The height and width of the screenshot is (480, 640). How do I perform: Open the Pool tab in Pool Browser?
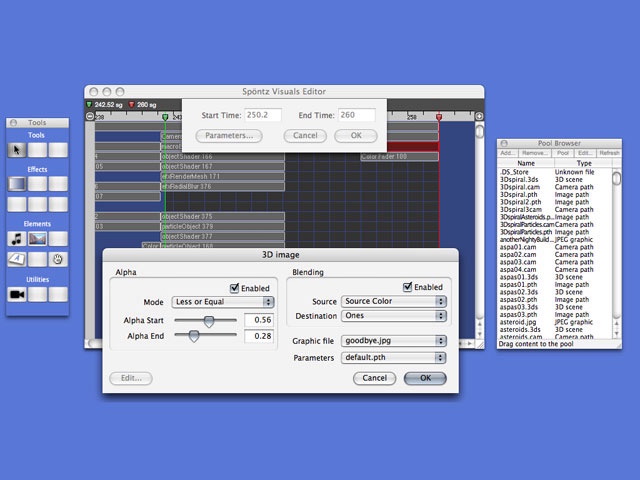562,153
